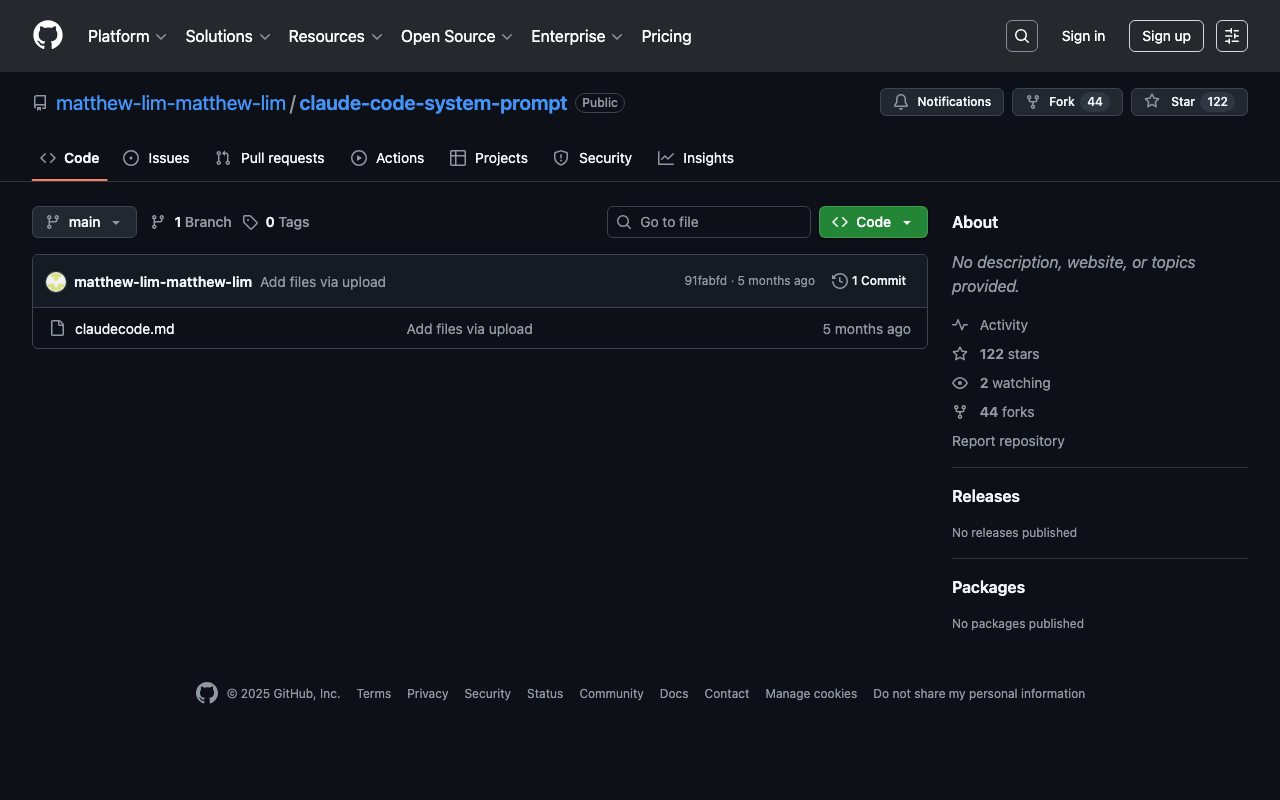The width and height of the screenshot is (1280, 800).
Task: Open the Insights tab
Action: (696, 158)
